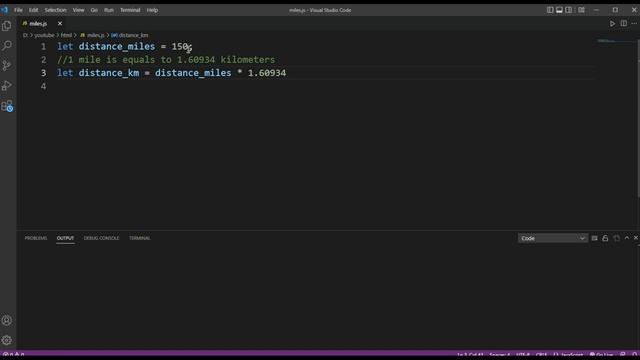Open the Manage gear icon
Image resolution: width=640 pixels, height=360 pixels.
pyautogui.click(x=7, y=340)
